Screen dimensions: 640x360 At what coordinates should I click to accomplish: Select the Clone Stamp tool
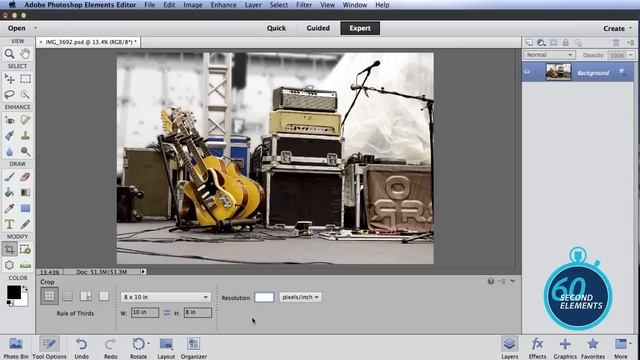pyautogui.click(x=25, y=136)
